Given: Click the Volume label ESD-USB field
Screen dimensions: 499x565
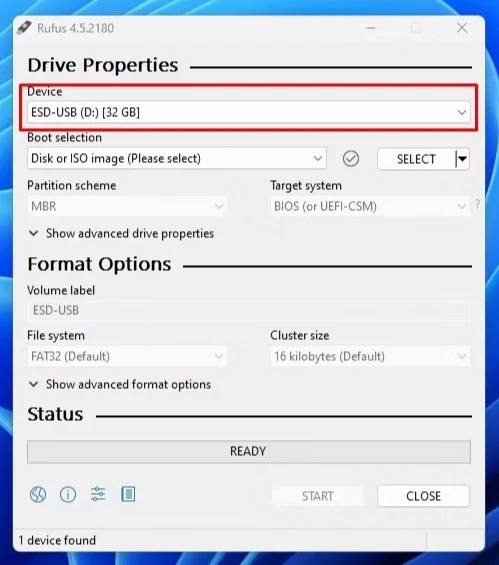Looking at the screenshot, I should 249,310.
